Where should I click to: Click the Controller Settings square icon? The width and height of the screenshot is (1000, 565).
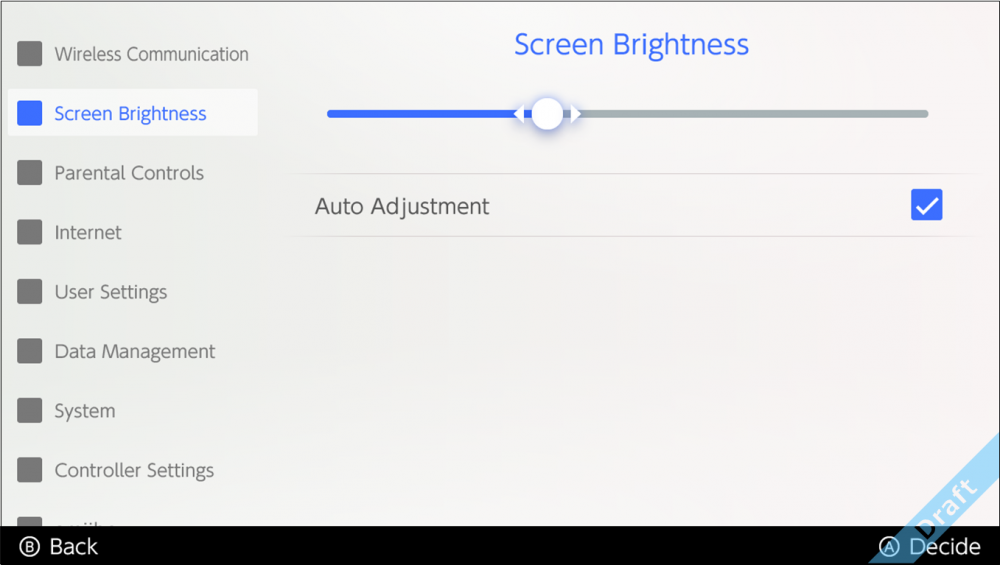click(x=30, y=470)
